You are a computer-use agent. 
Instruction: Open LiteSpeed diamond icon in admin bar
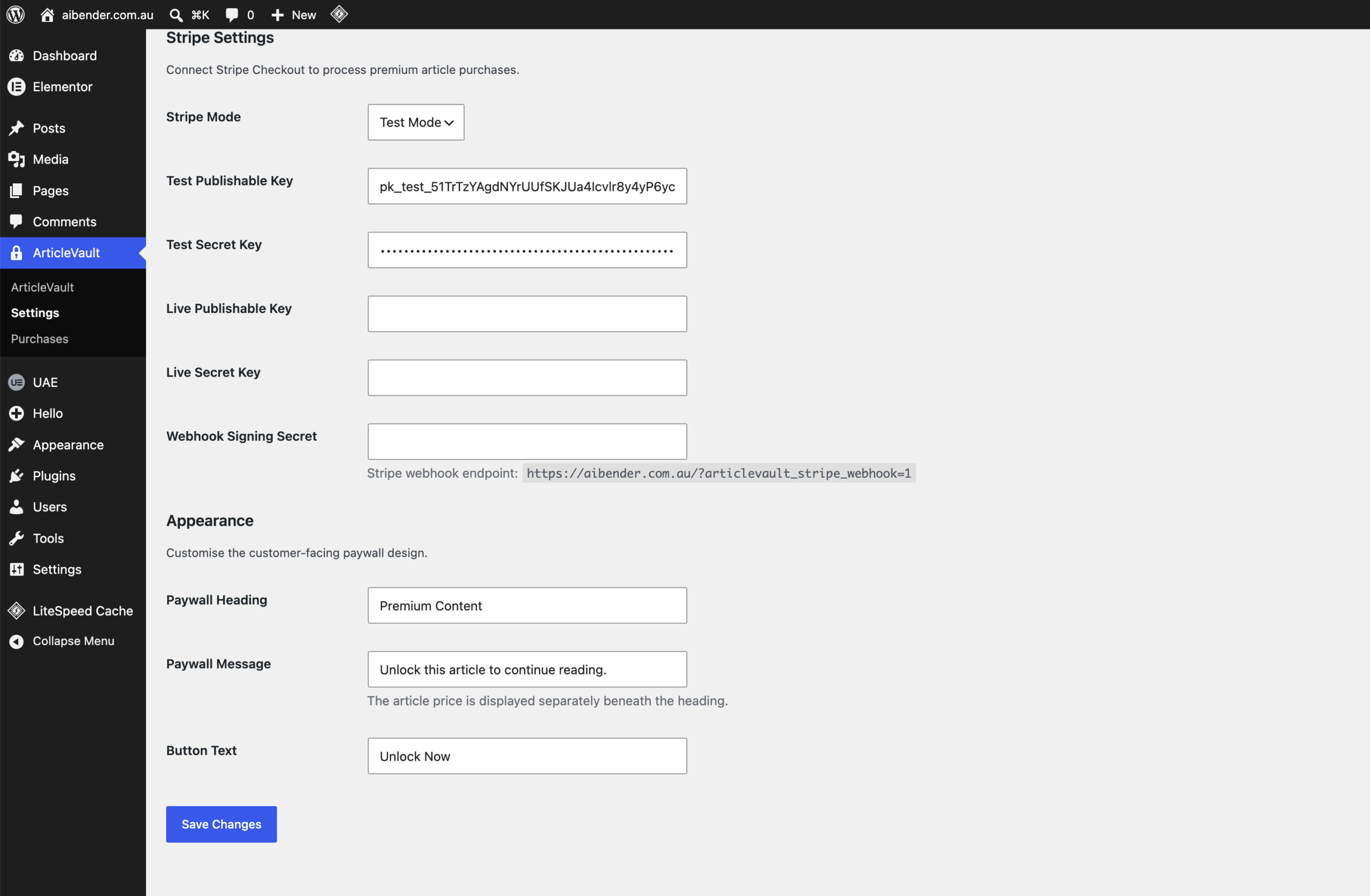tap(339, 14)
